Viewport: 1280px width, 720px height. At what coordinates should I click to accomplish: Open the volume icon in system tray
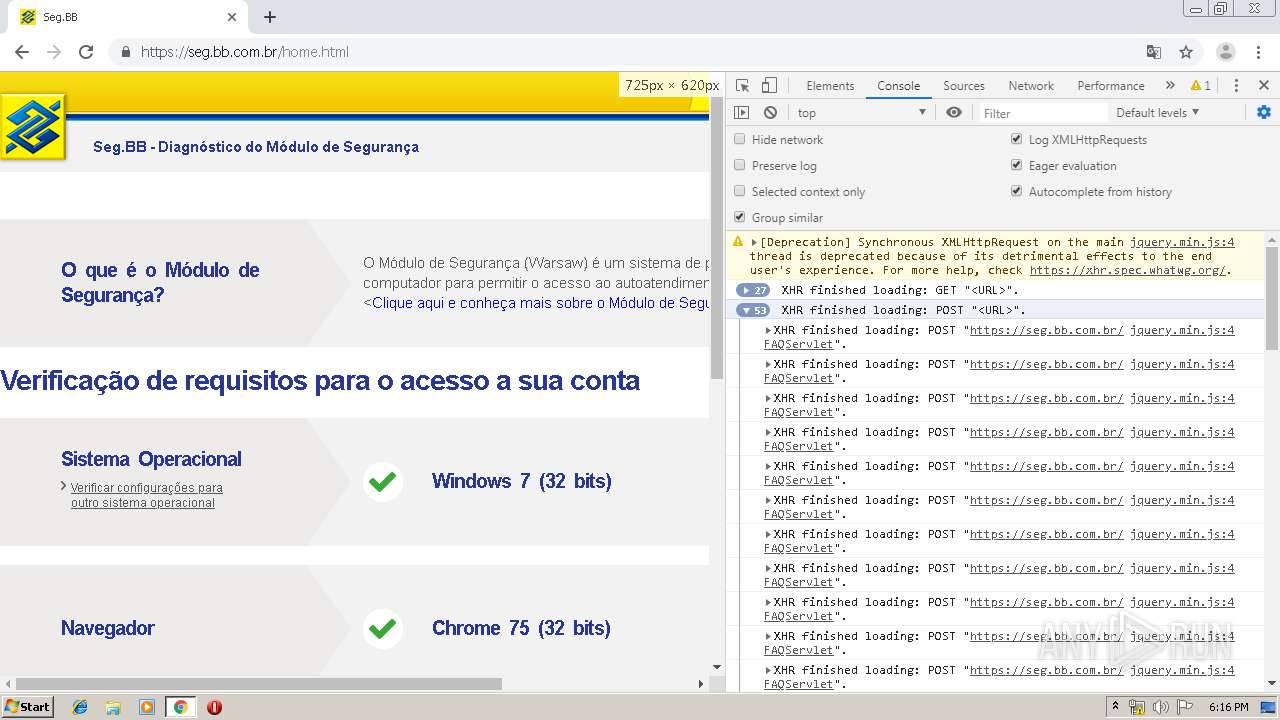tap(1161, 707)
